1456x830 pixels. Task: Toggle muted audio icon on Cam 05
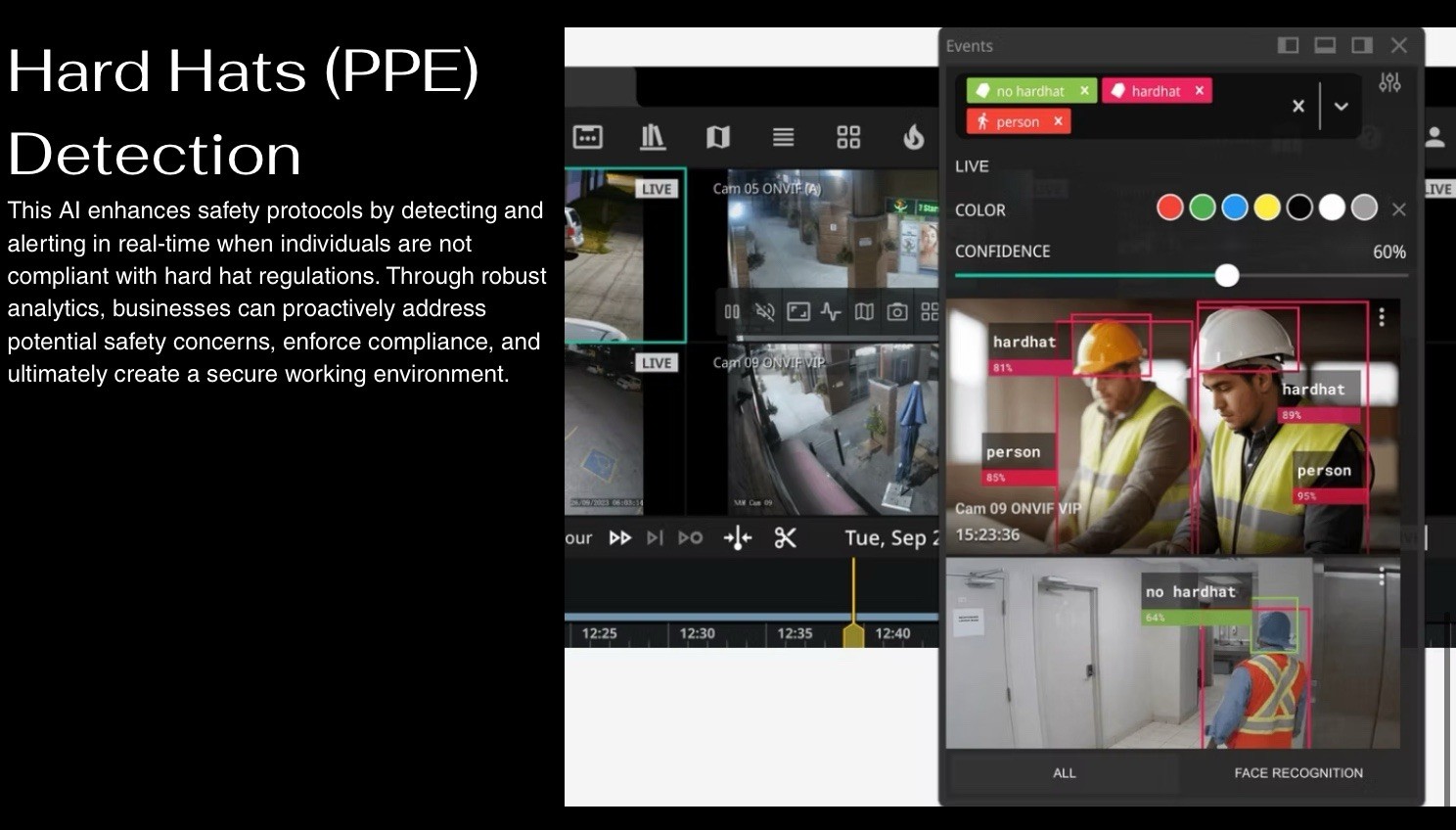765,312
